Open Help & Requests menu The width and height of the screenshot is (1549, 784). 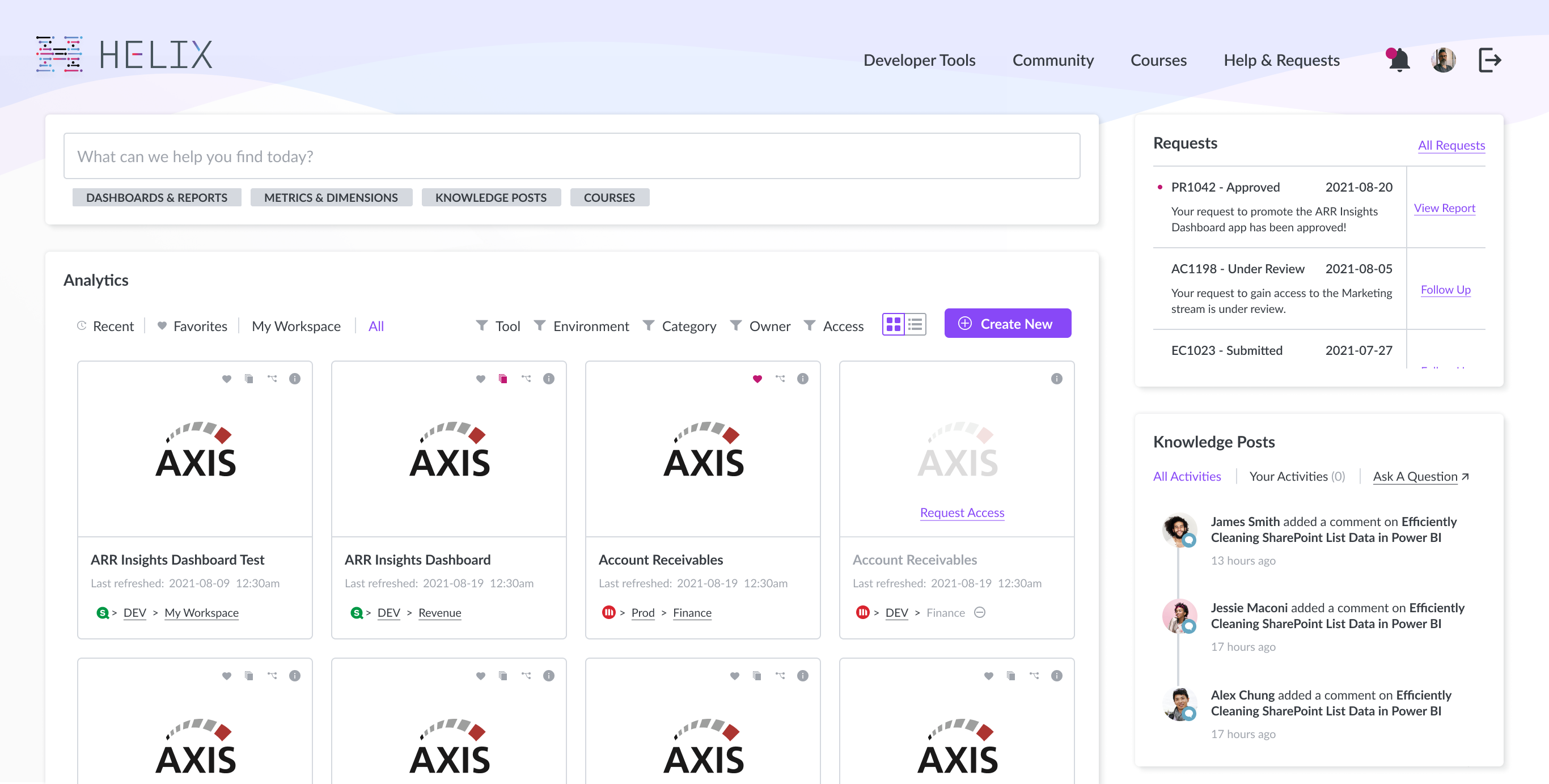(x=1281, y=60)
